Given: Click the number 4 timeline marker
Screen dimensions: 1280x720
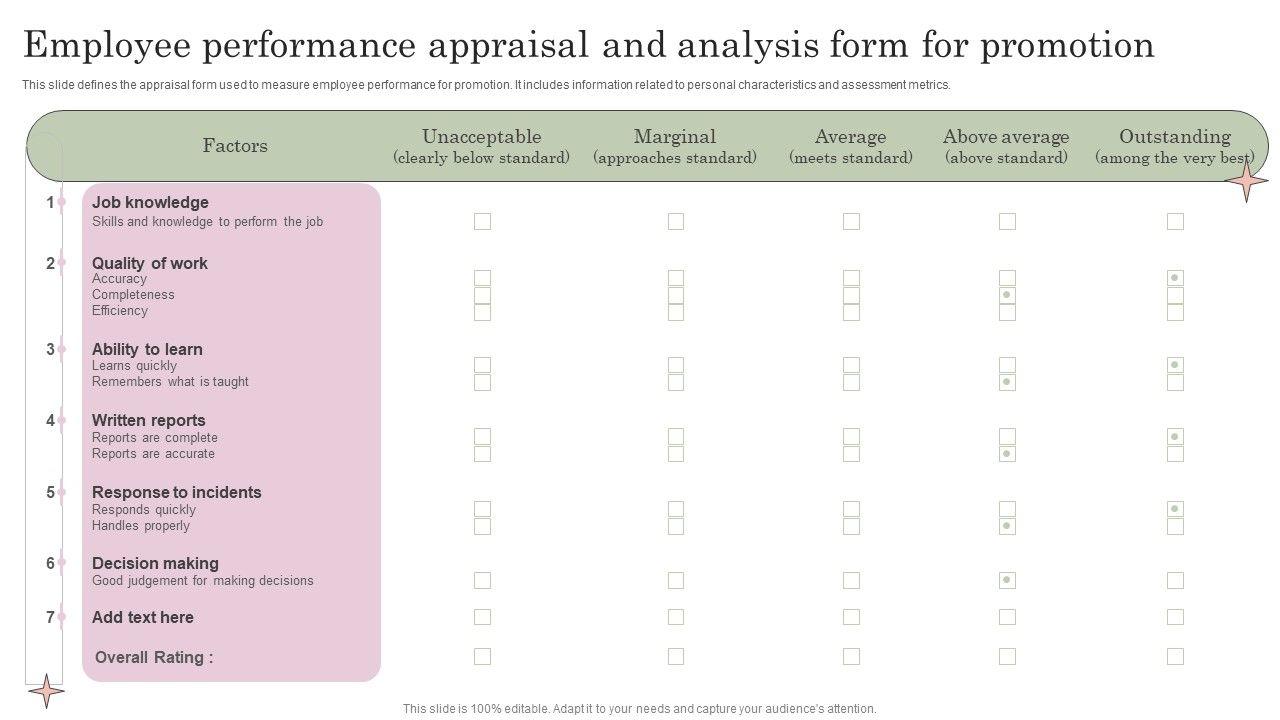Looking at the screenshot, I should (x=50, y=420).
